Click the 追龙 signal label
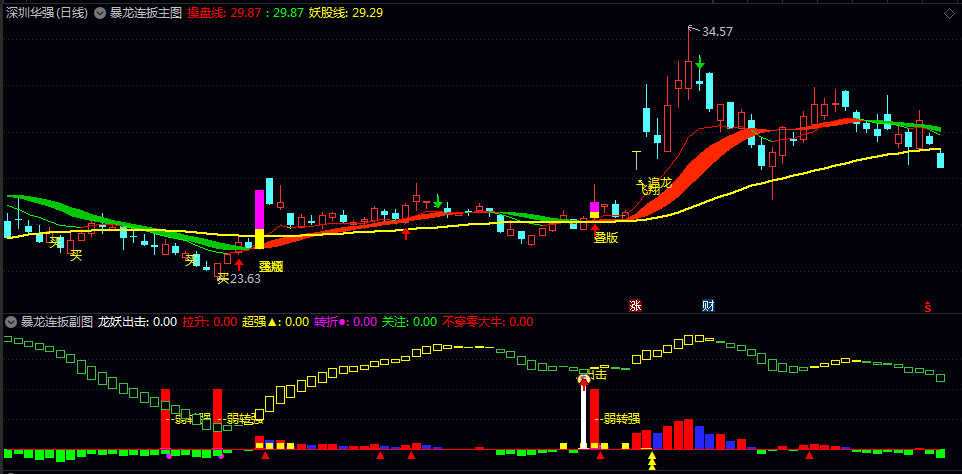This screenshot has width=962, height=474. [x=660, y=183]
